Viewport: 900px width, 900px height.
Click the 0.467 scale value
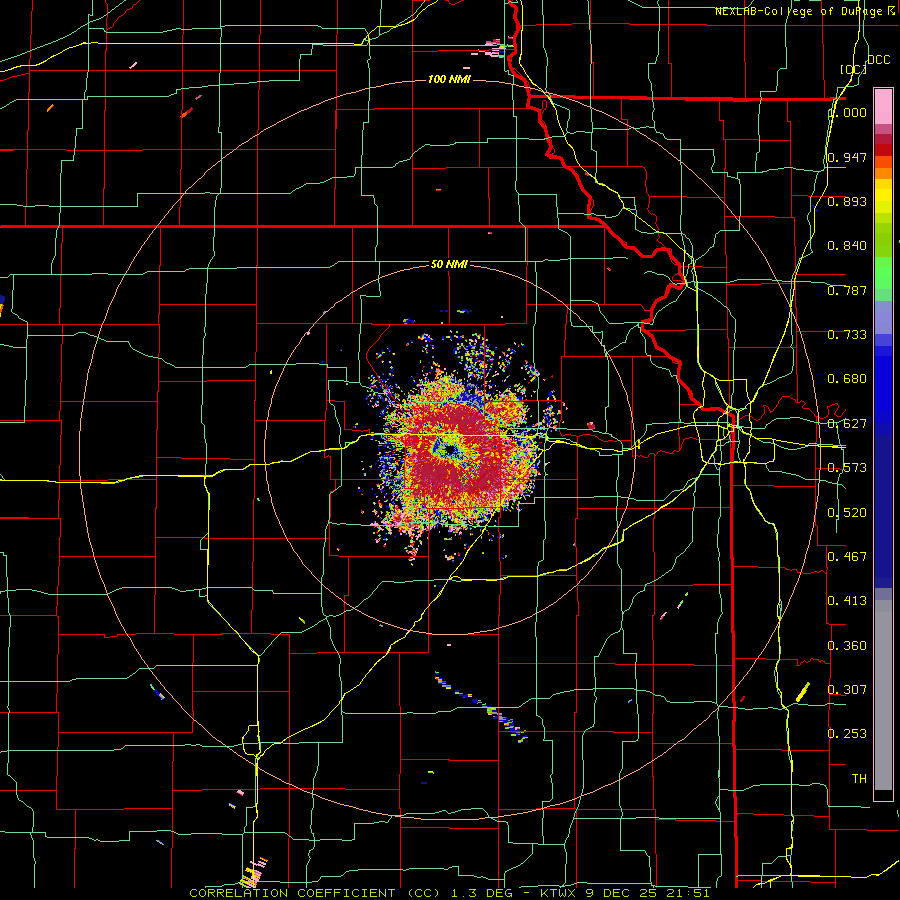847,557
